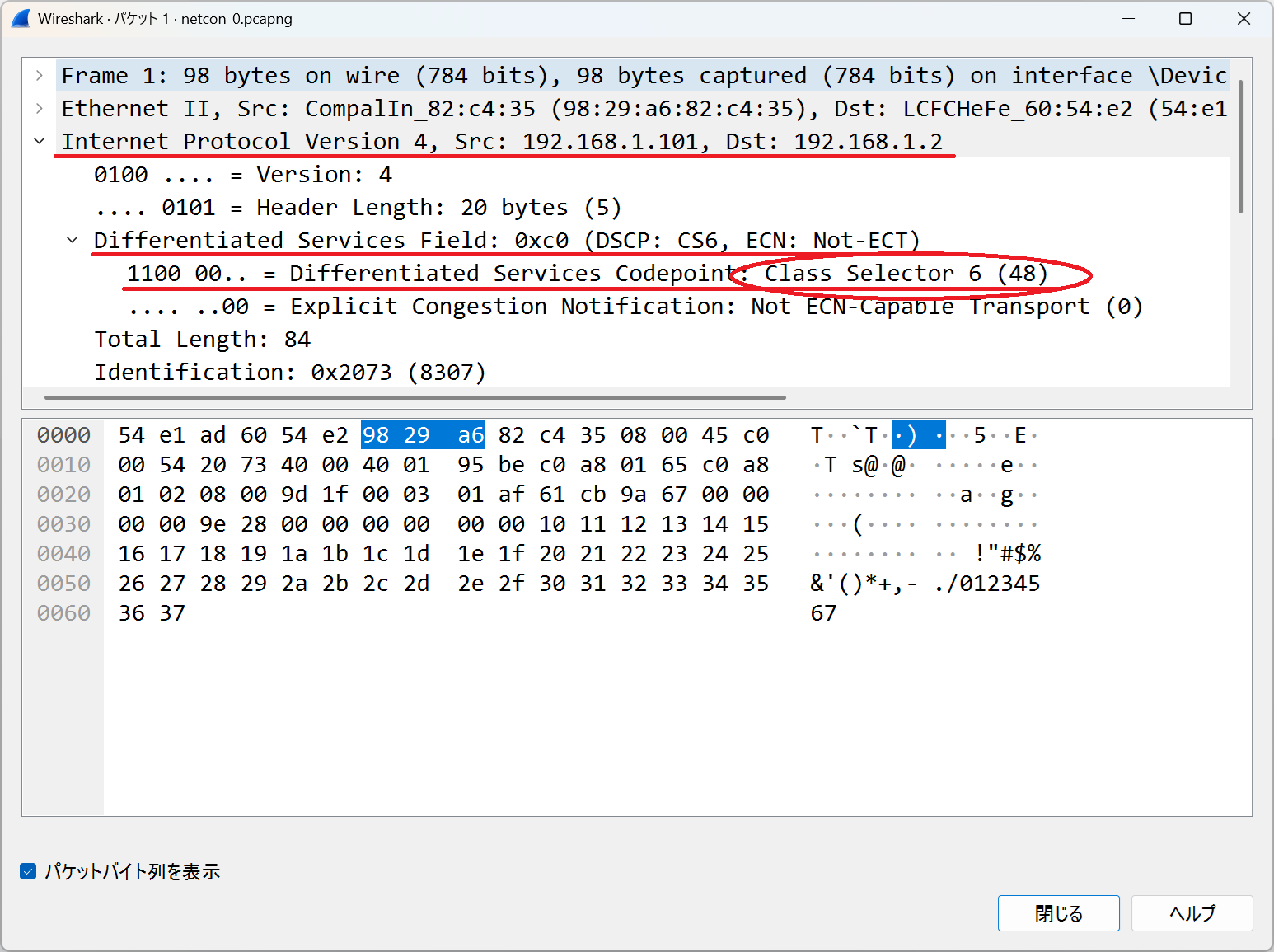The width and height of the screenshot is (1274, 952).
Task: Close the Wireshark packet window
Action: click(x=1244, y=18)
